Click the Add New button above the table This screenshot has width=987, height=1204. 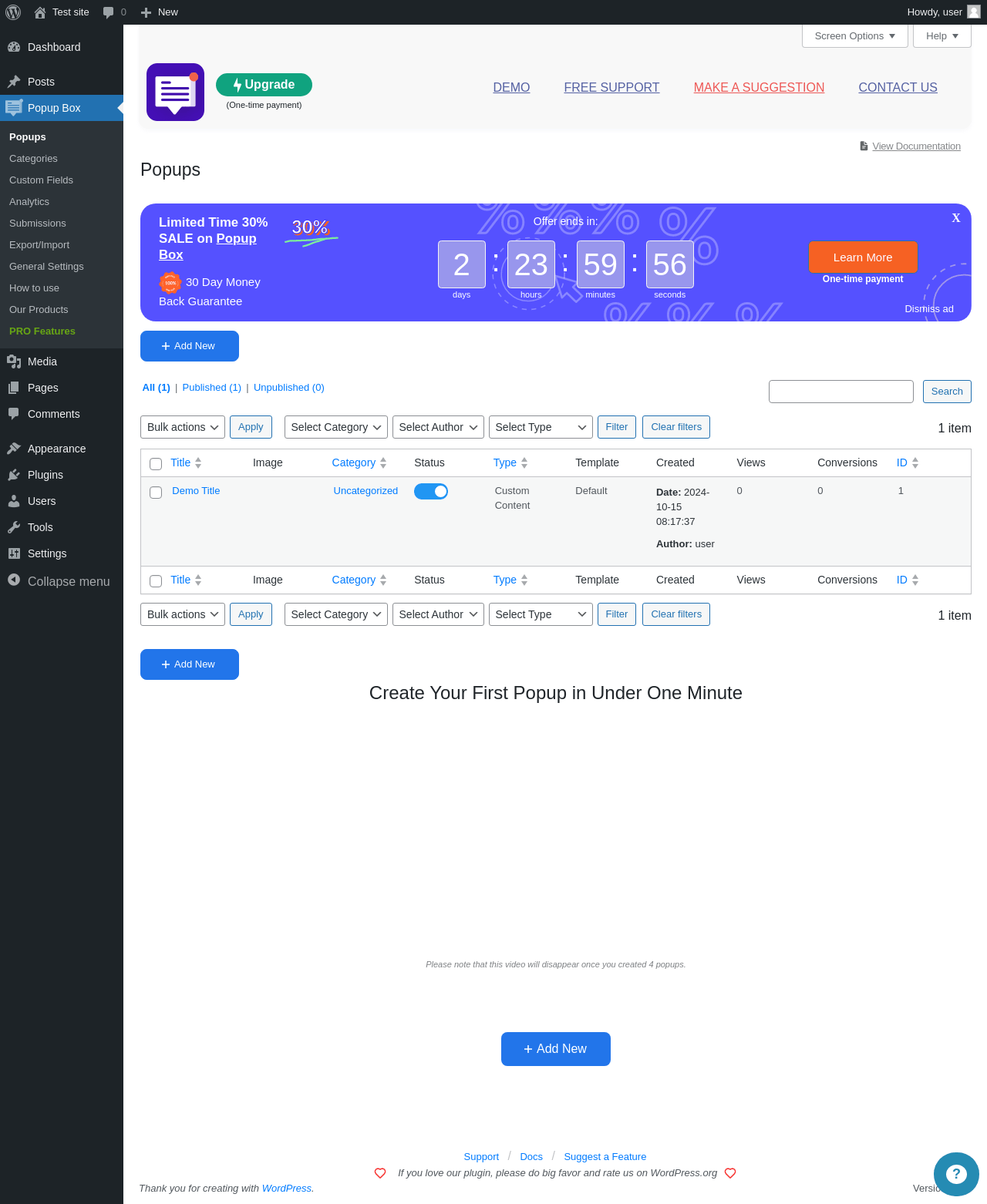[190, 346]
